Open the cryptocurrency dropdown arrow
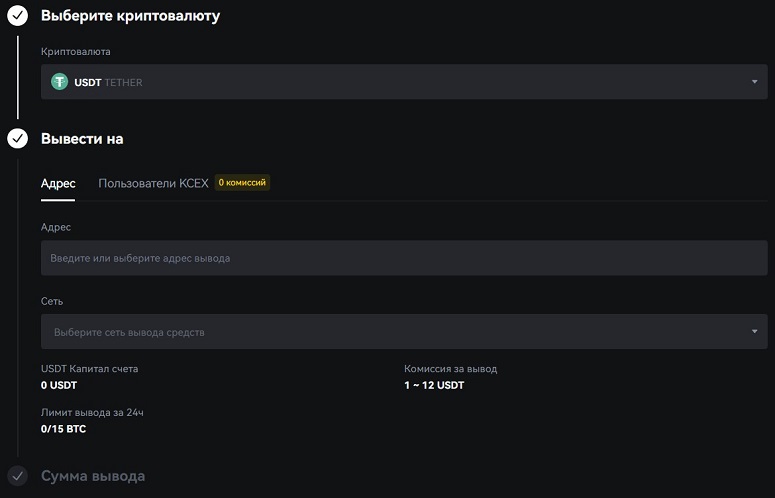The width and height of the screenshot is (775, 498). (x=754, y=82)
